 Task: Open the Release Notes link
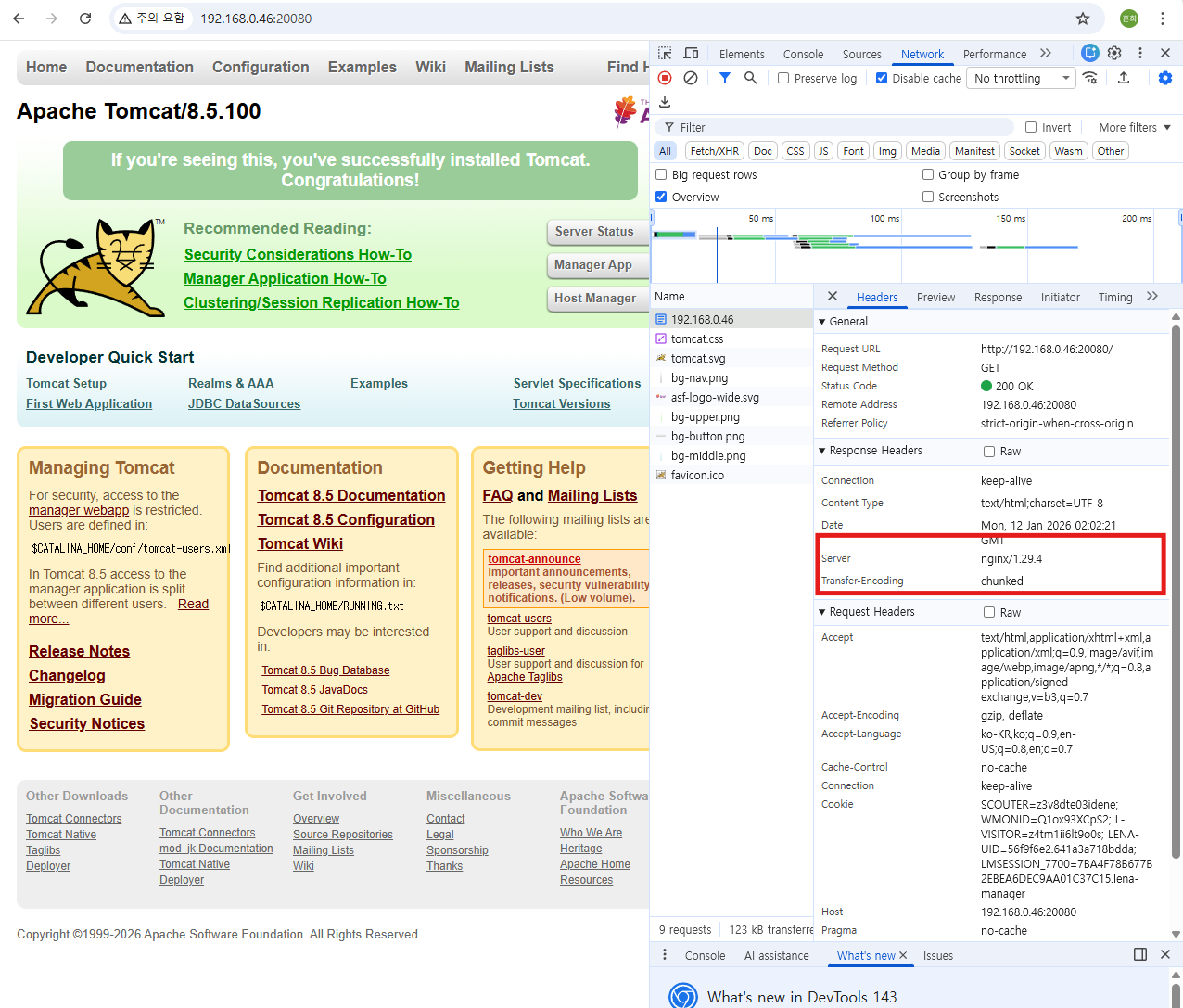79,651
